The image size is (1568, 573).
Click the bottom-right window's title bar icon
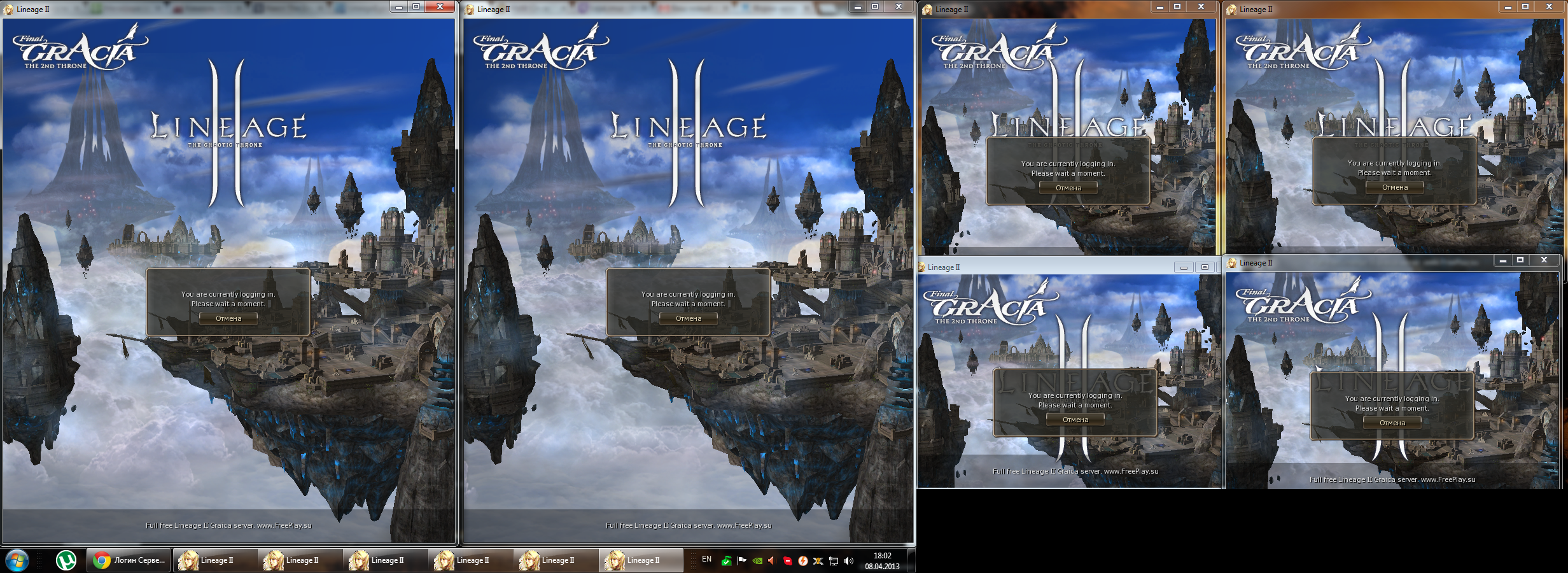click(1232, 263)
